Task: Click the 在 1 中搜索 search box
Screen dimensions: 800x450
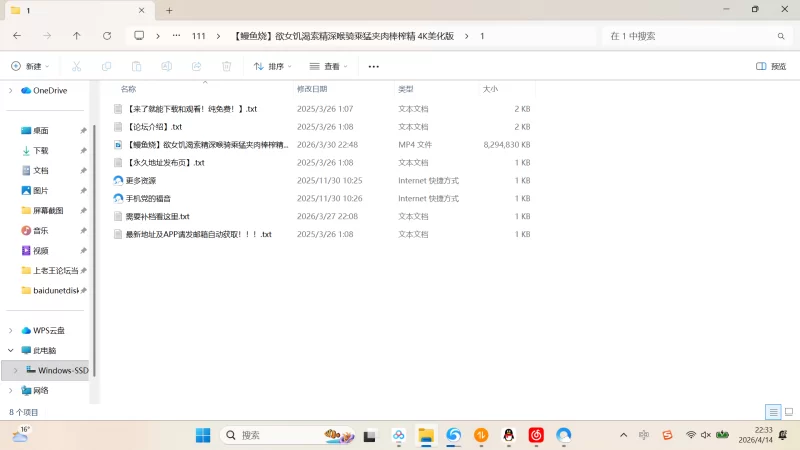Action: (x=690, y=36)
